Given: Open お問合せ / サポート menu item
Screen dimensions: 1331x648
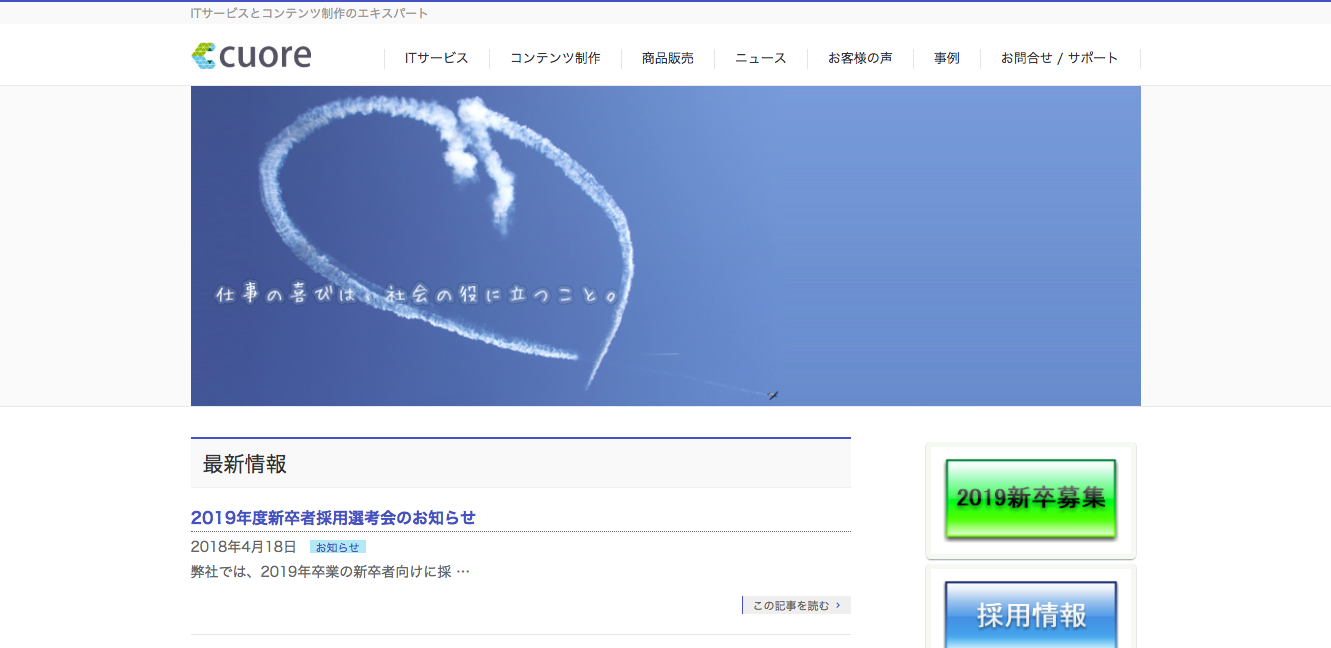Looking at the screenshot, I should point(1060,58).
